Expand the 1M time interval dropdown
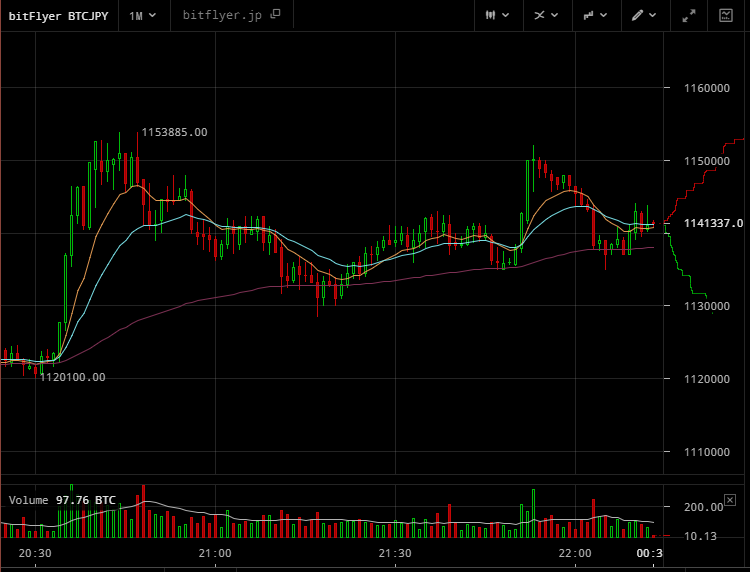 click(143, 16)
